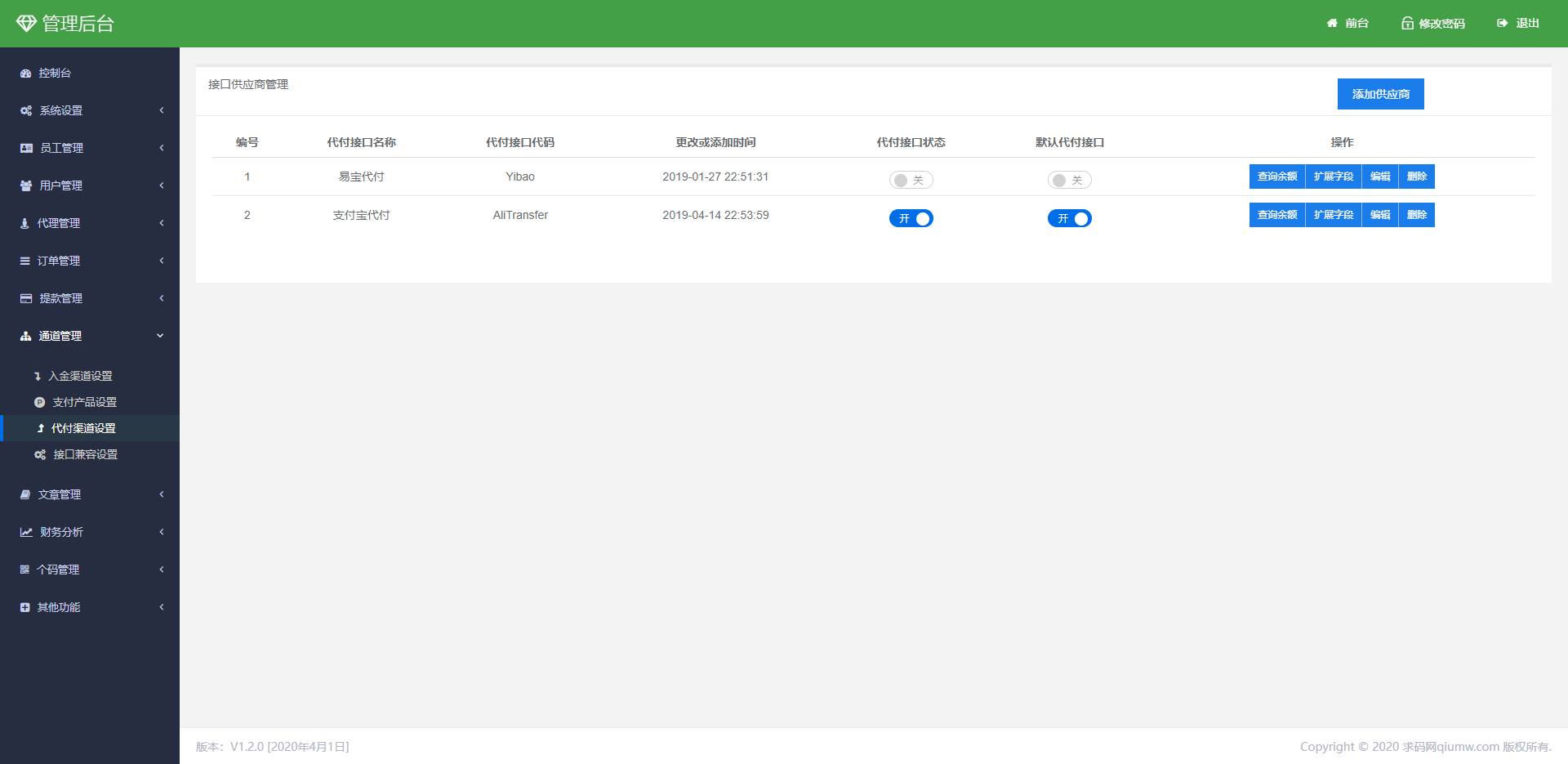Click the 入金渠道设置 arrow icon
Viewport: 1568px width, 764px height.
tap(38, 376)
